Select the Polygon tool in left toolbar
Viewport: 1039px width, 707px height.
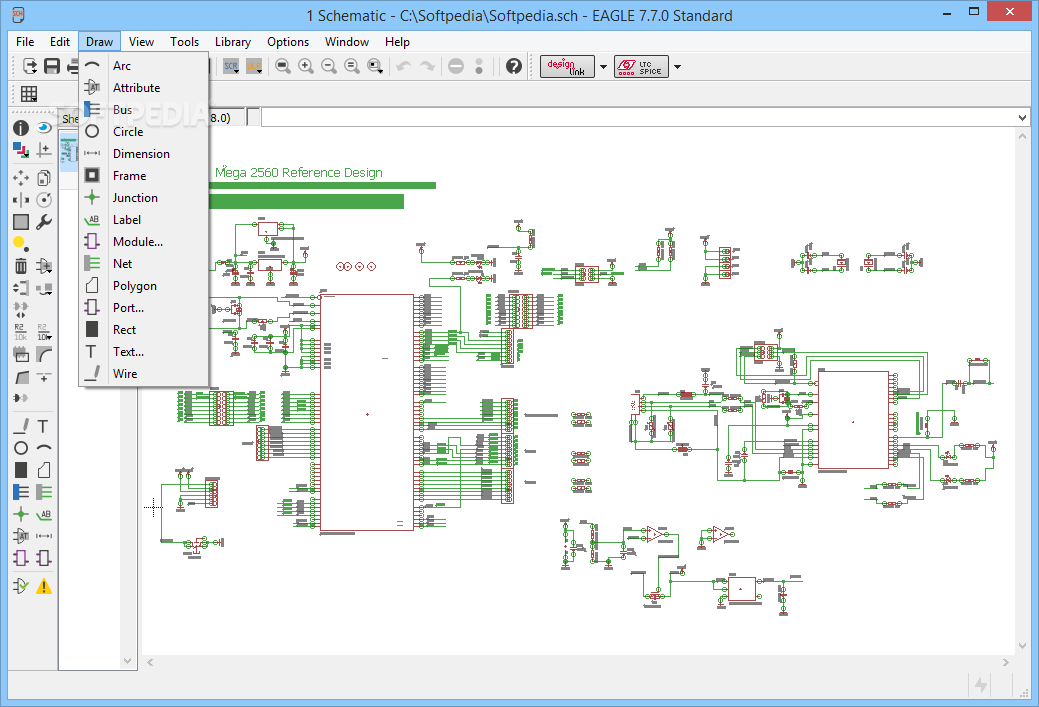[x=44, y=470]
